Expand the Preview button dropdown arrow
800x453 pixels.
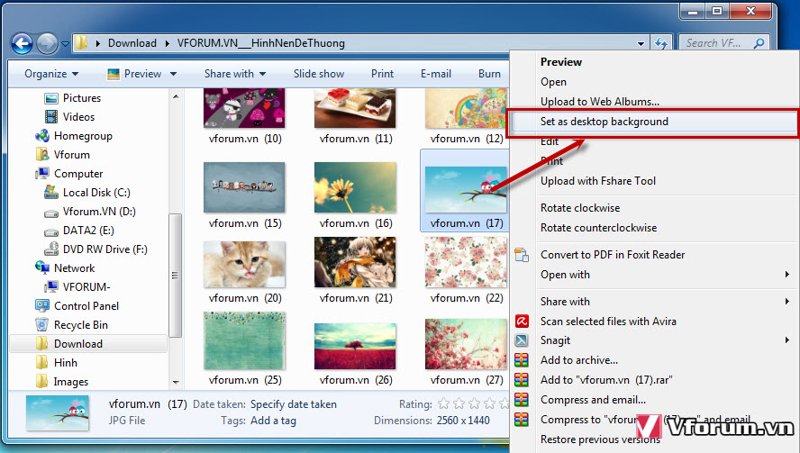point(173,74)
